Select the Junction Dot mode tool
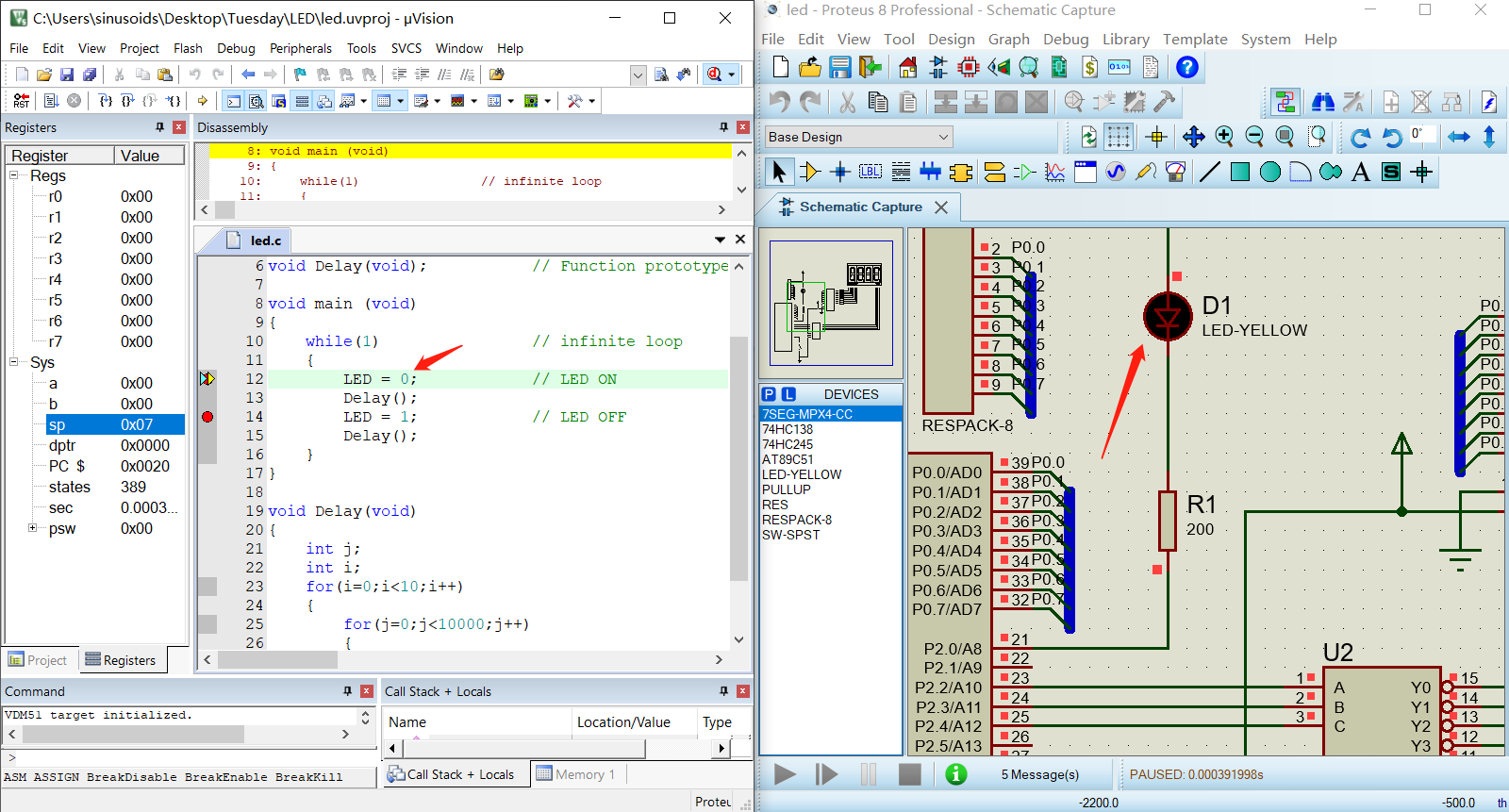This screenshot has width=1509, height=812. (x=839, y=172)
